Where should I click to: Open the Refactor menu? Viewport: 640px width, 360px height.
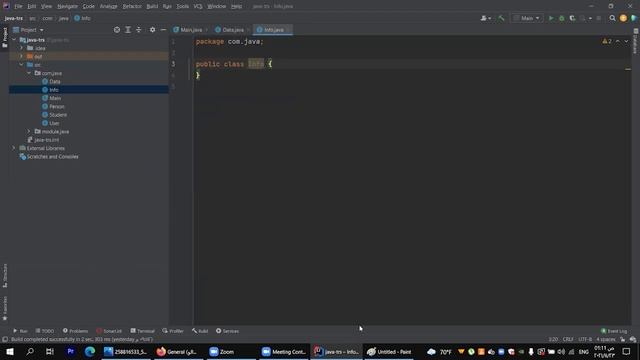click(132, 7)
